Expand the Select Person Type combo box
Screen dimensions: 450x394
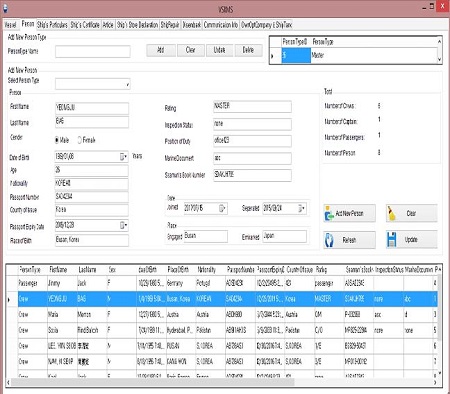tap(127, 84)
